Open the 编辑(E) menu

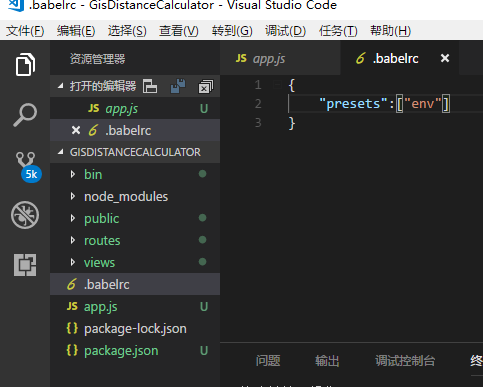click(76, 31)
